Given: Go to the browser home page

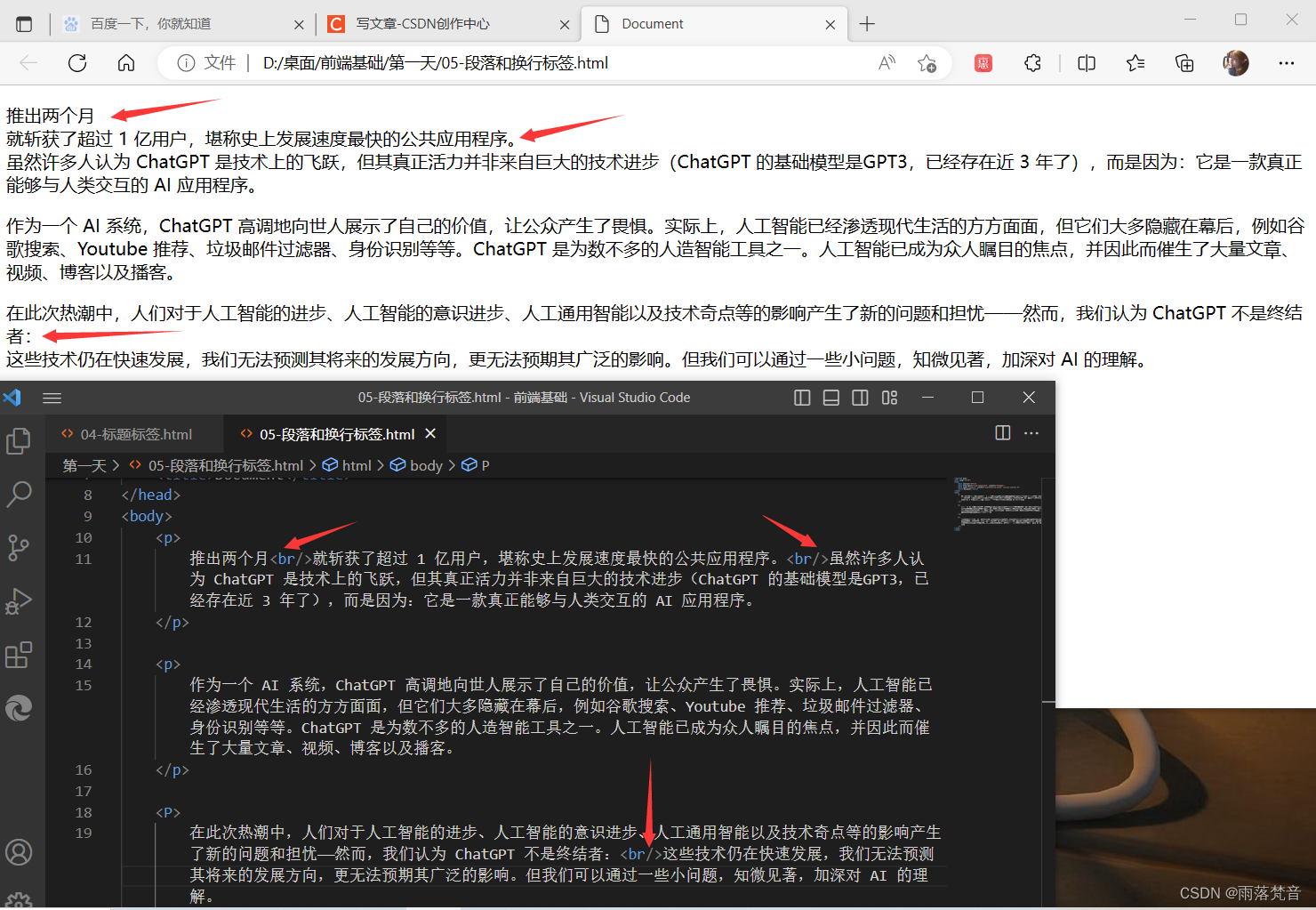Looking at the screenshot, I should pos(126,63).
